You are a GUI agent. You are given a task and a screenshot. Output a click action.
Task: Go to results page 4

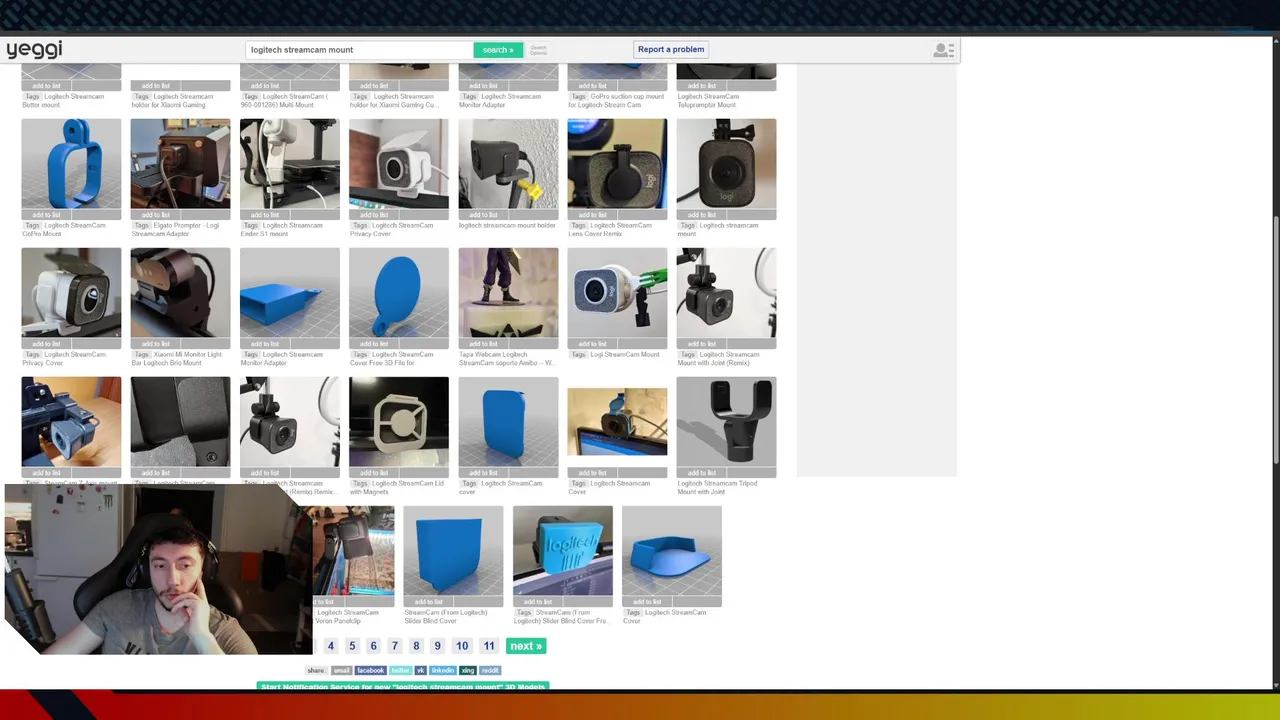click(331, 646)
